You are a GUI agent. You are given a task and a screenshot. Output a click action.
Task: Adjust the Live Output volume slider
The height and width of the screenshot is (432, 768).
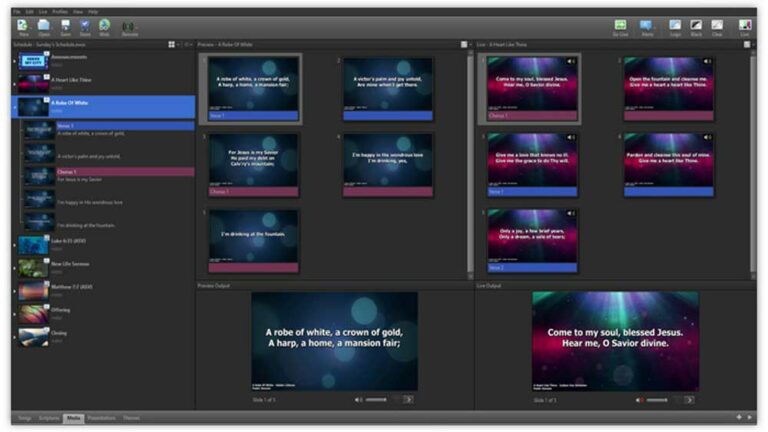point(657,400)
